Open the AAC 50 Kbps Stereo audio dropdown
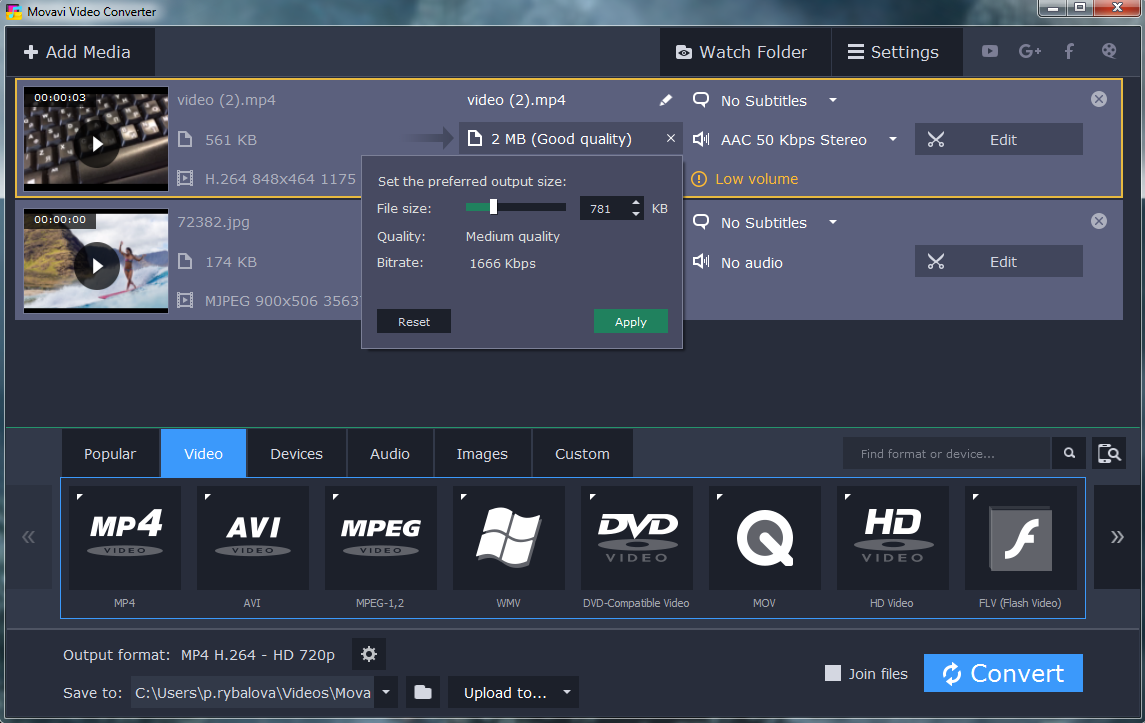 tap(893, 140)
